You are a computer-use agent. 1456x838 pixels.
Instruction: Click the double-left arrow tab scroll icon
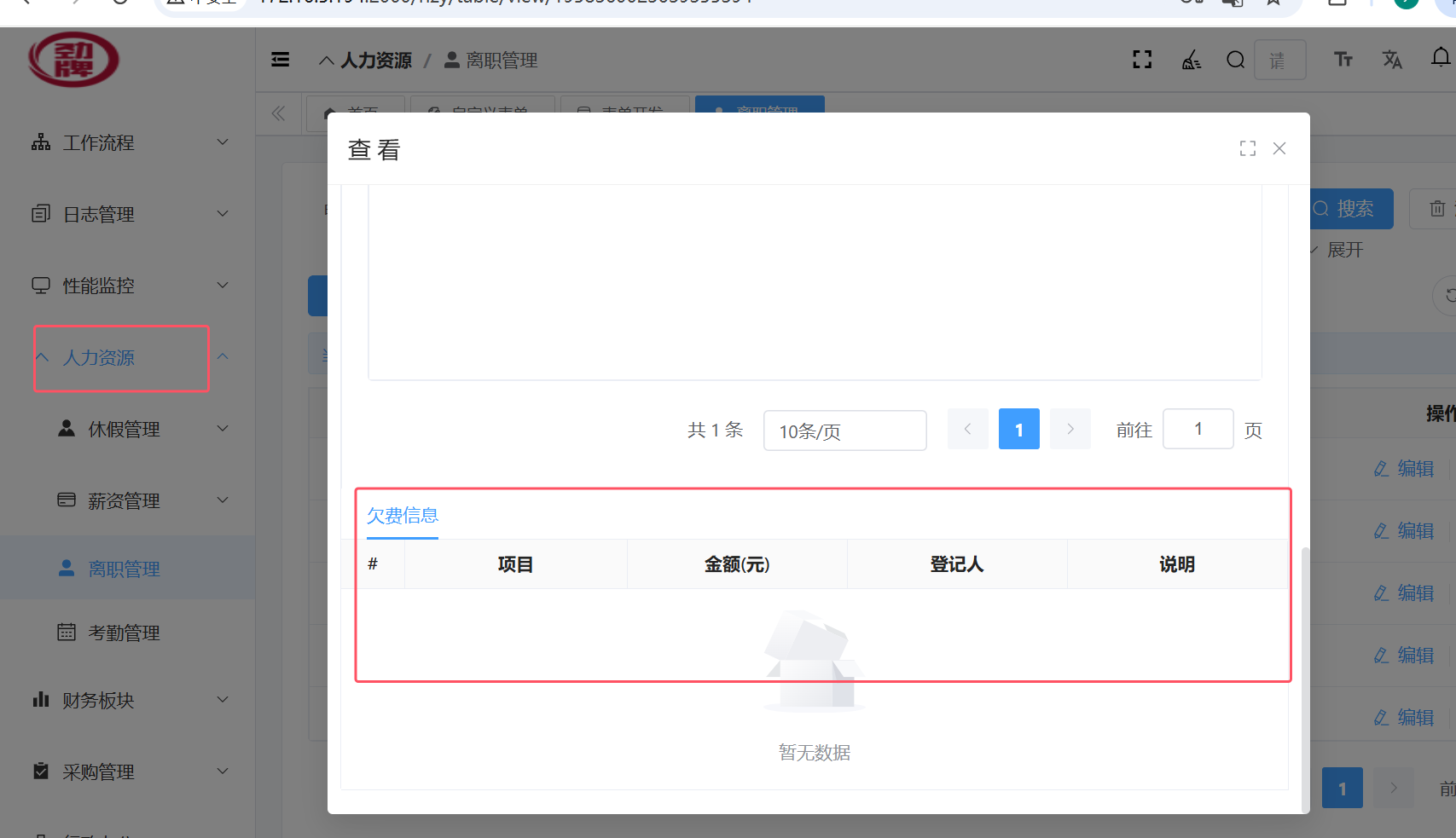(278, 113)
